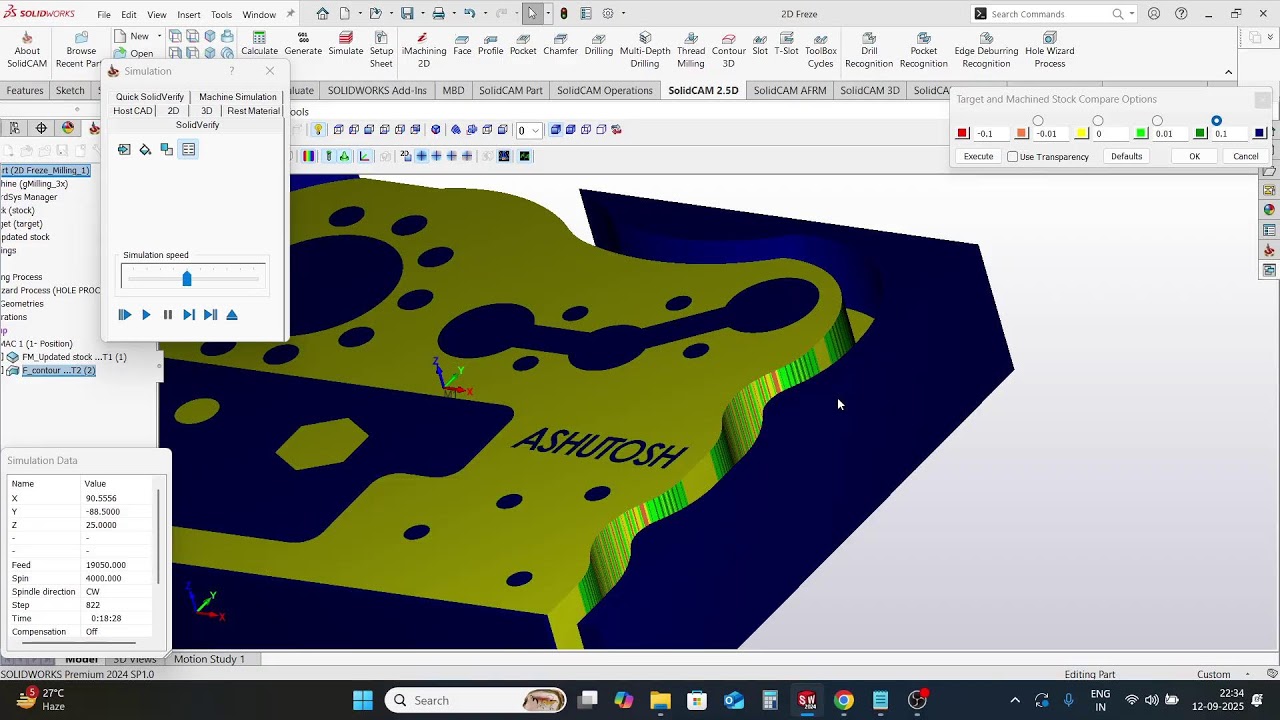The height and width of the screenshot is (720, 1280).
Task: Start a Drilling operation
Action: point(599,44)
